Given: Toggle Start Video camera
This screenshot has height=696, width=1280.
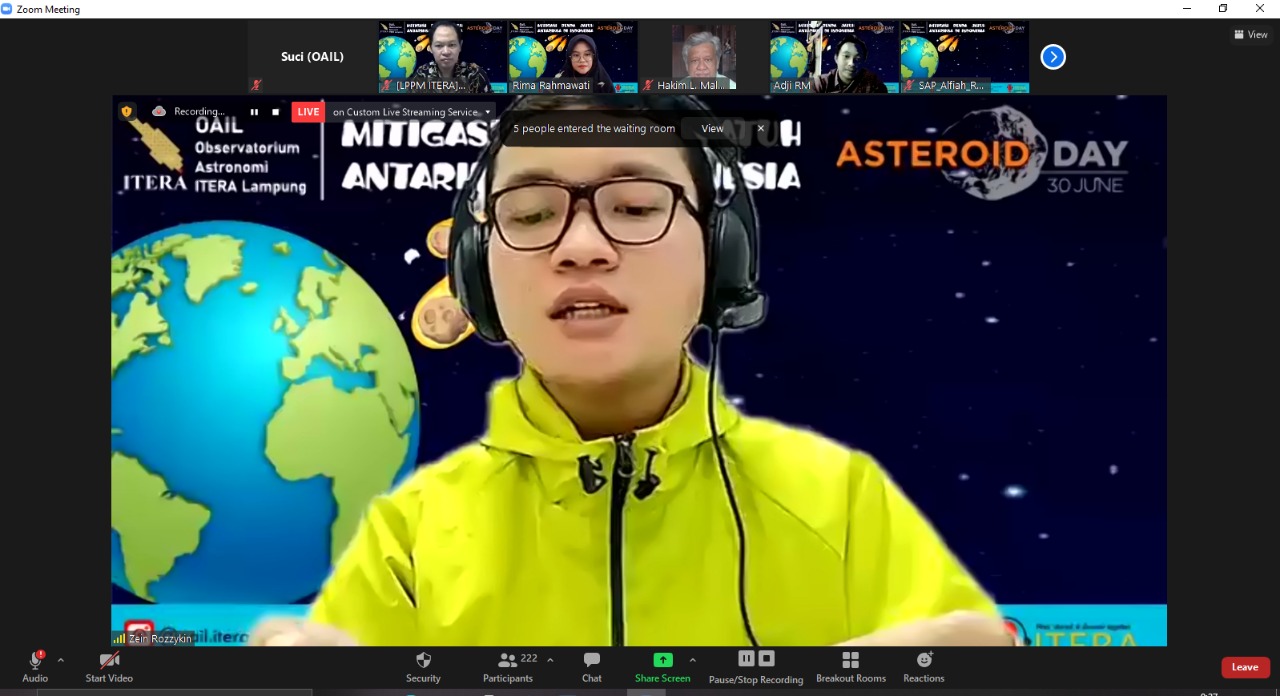Looking at the screenshot, I should (109, 666).
